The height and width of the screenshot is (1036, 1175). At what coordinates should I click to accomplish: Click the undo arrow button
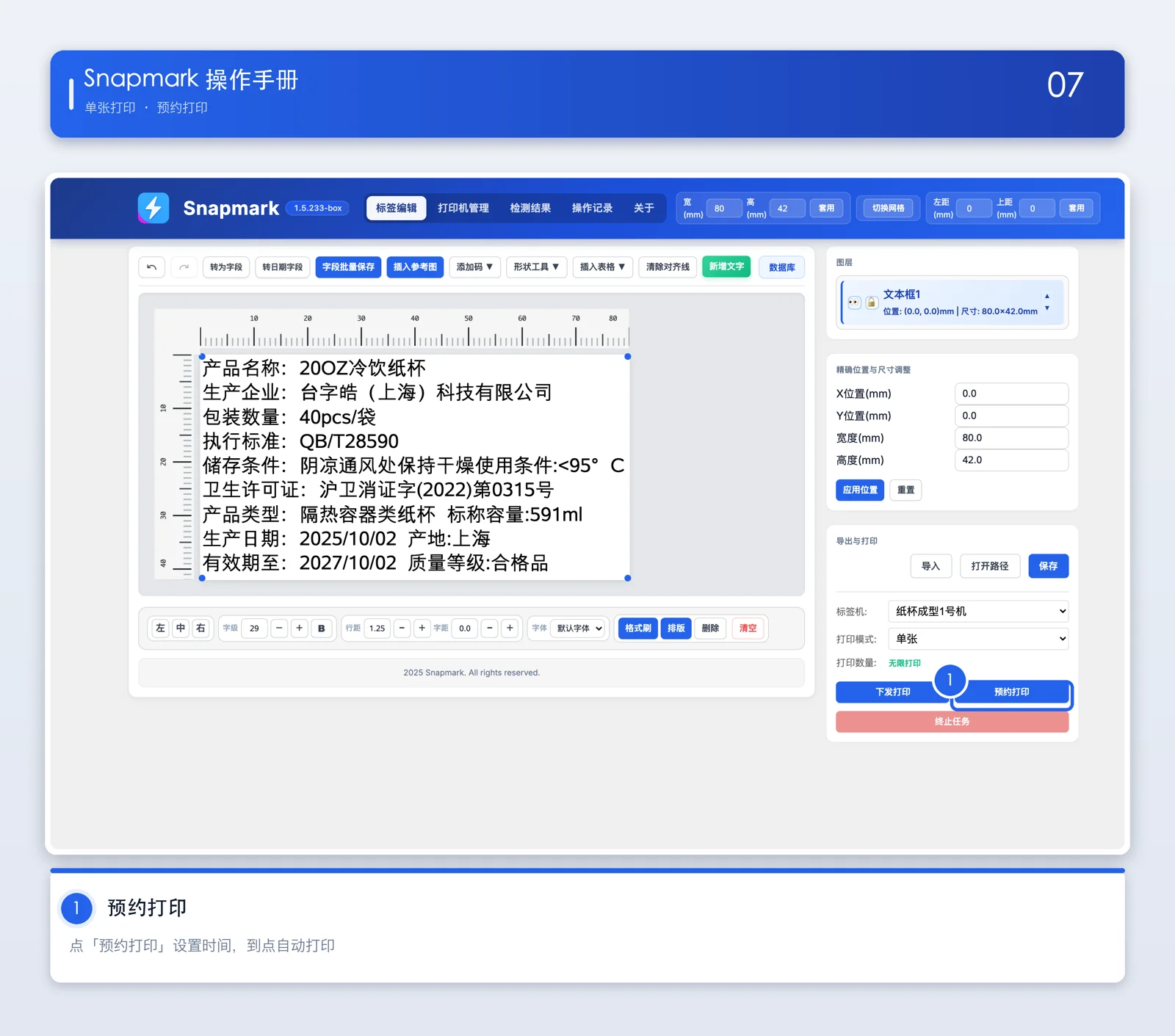151,267
